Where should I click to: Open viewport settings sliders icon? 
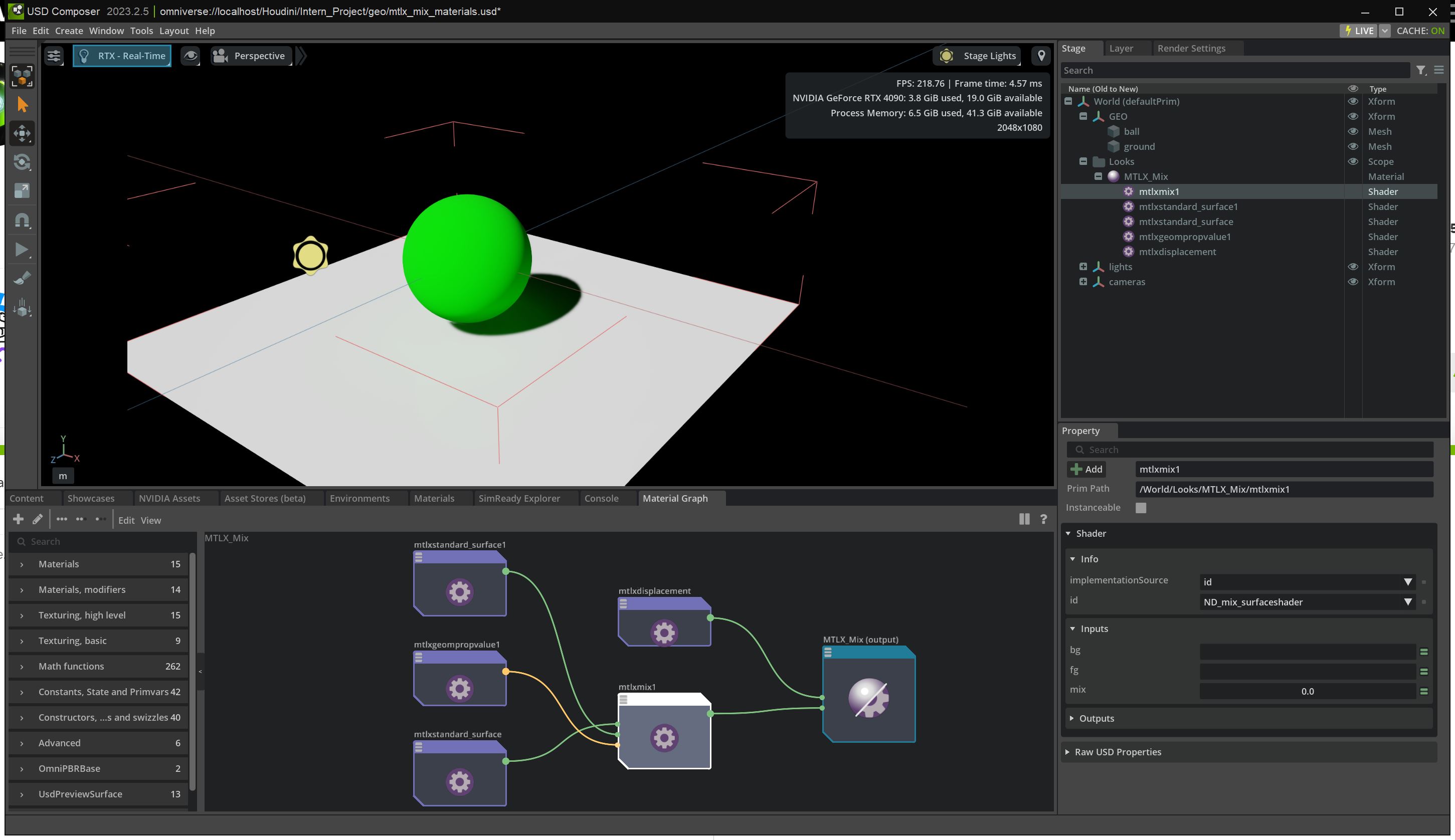[54, 56]
